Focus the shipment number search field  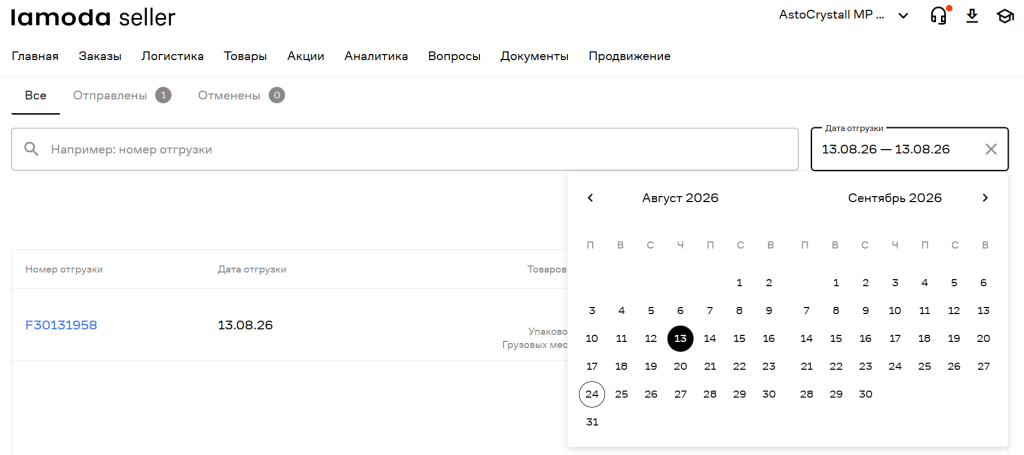405,149
